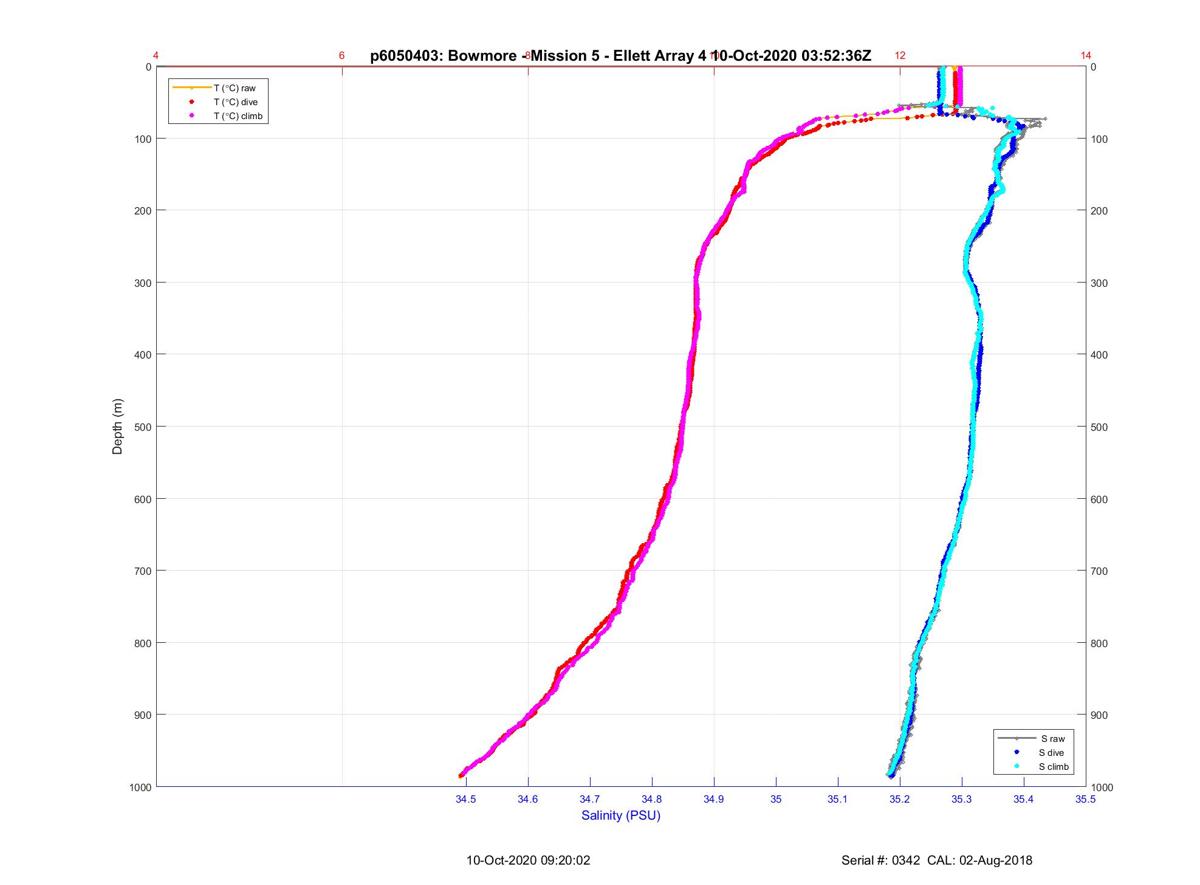
Task: Click the salinity tick label 34.9
Action: (x=714, y=799)
